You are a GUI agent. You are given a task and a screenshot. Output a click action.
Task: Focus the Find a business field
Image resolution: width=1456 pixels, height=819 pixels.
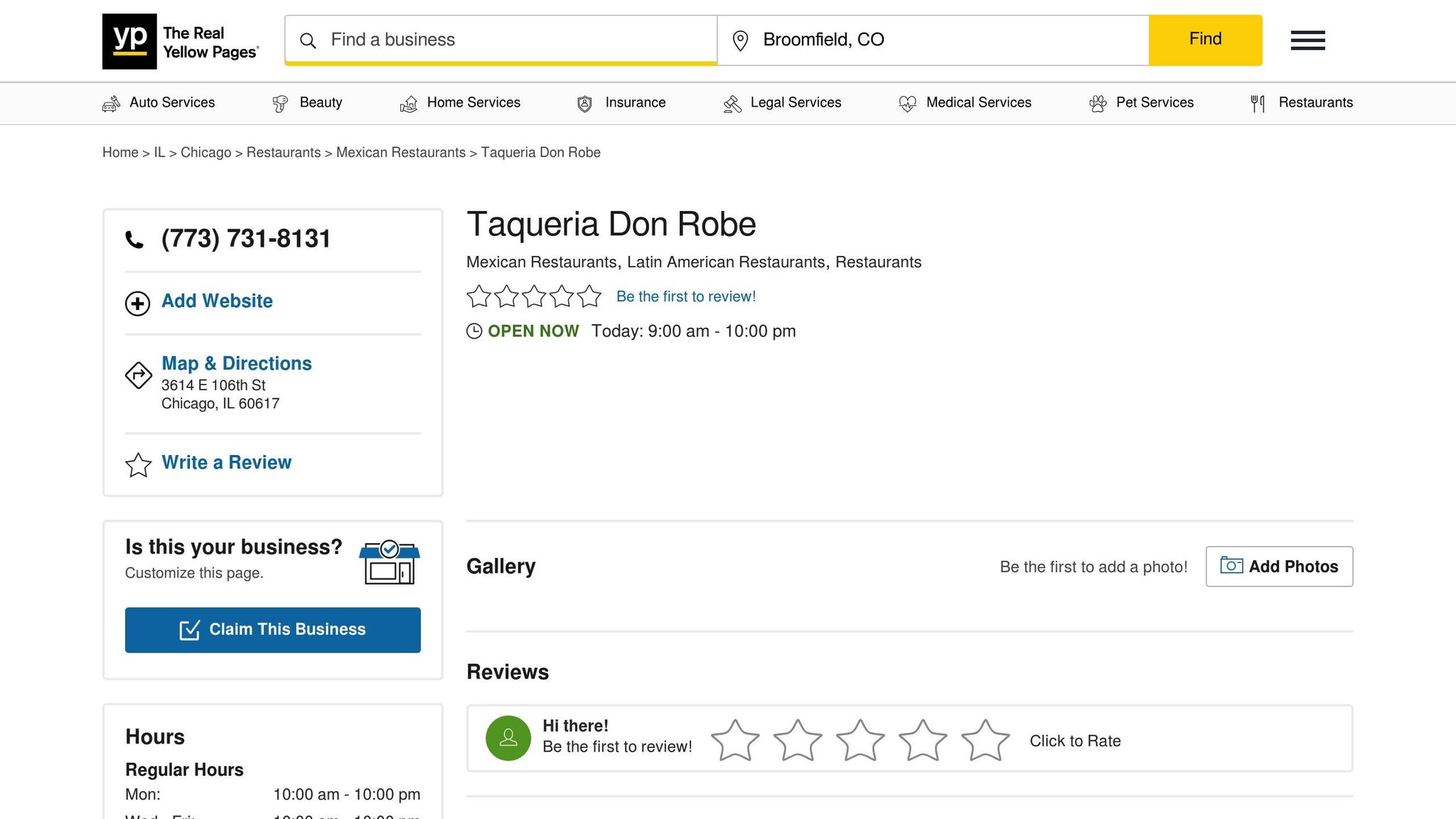(x=501, y=40)
